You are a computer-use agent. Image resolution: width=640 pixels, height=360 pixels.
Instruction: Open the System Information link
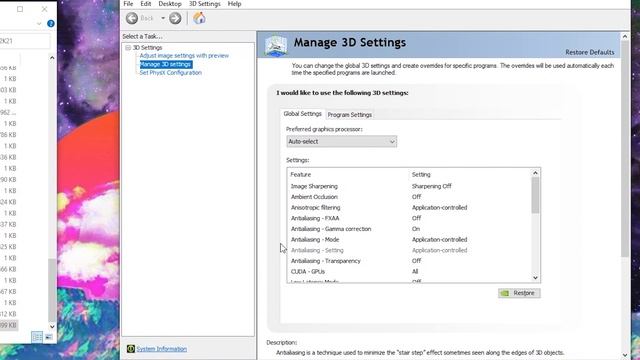pyautogui.click(x=162, y=349)
